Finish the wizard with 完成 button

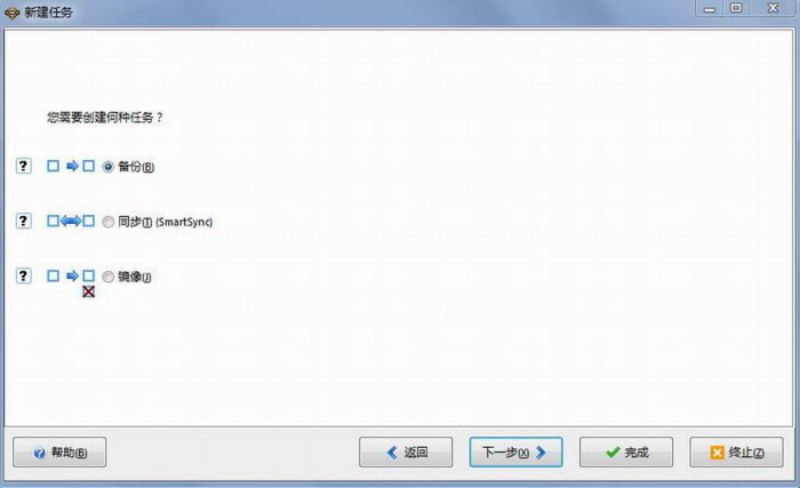pyautogui.click(x=626, y=452)
